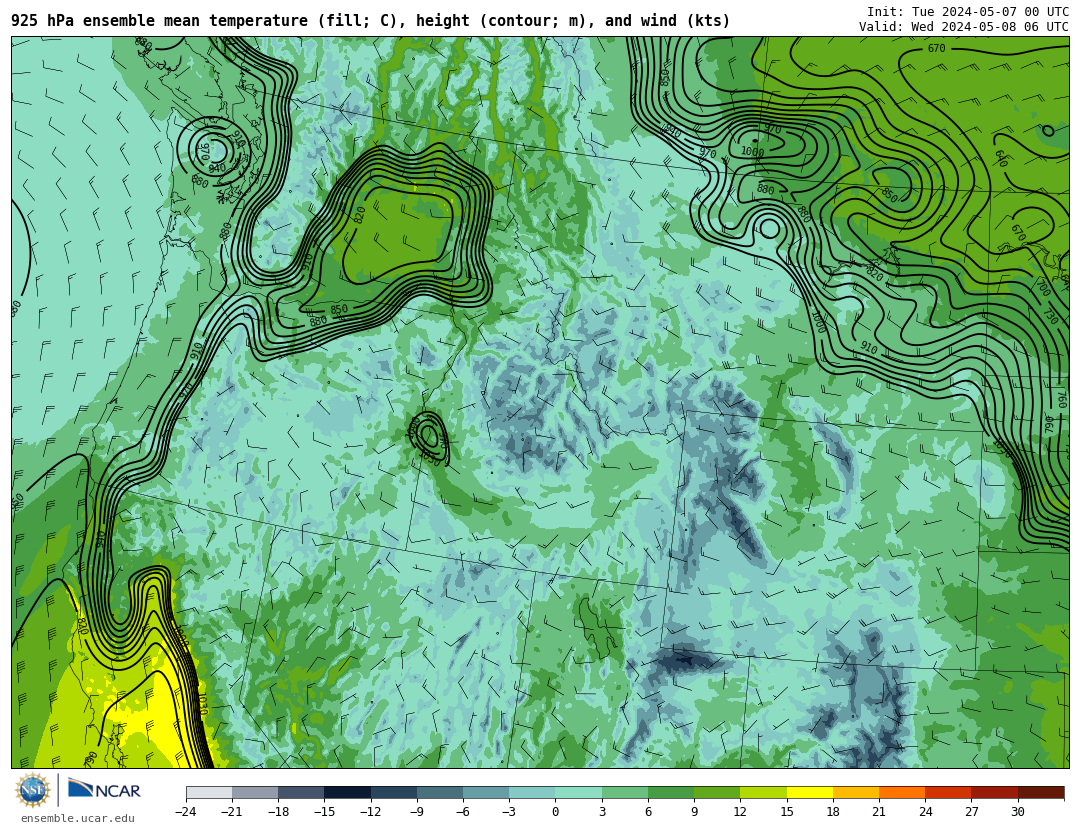Pick the dark blue -12 to -9 segment
The width and height of the screenshot is (1080, 831).
[394, 792]
